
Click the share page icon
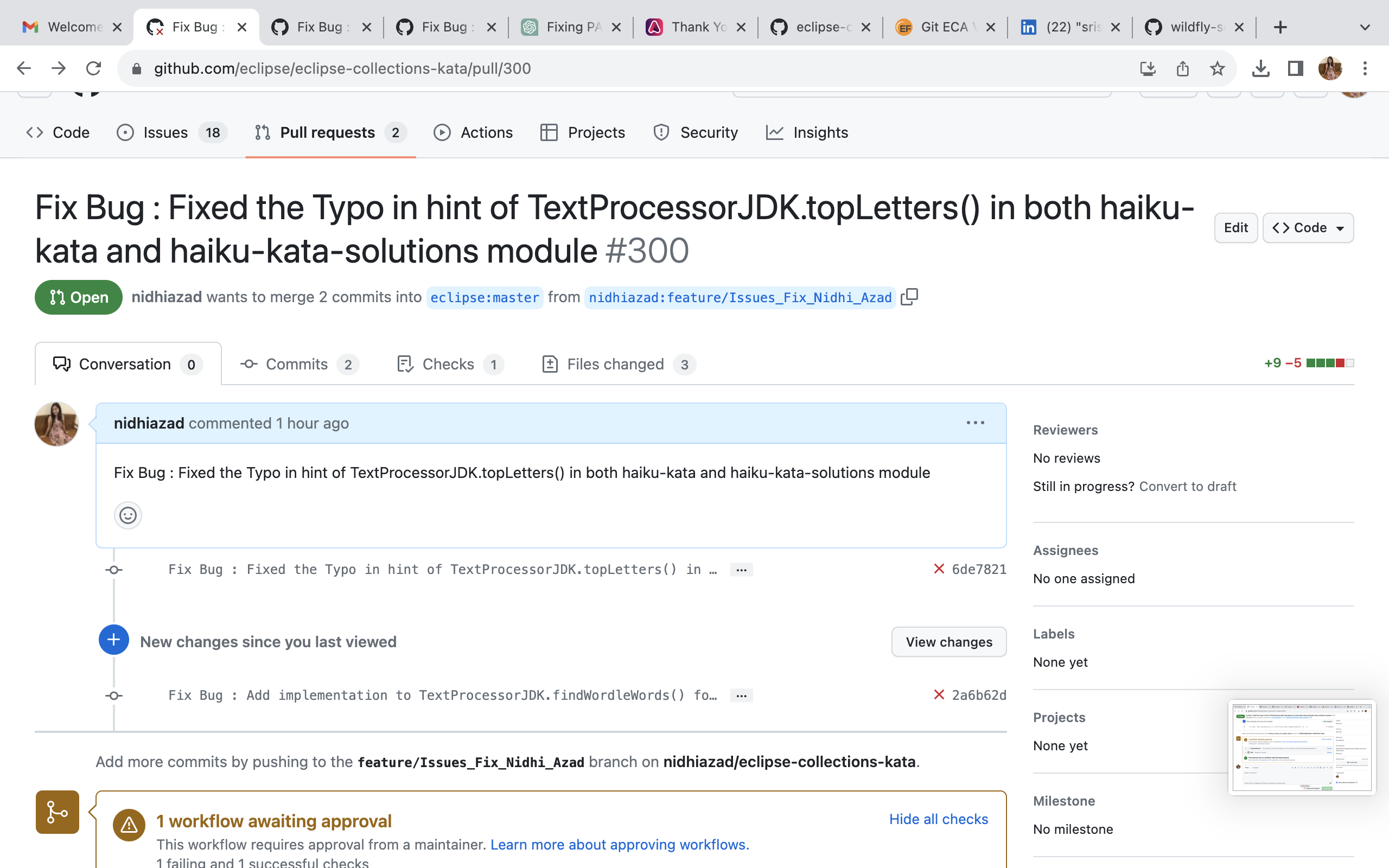[1182, 69]
